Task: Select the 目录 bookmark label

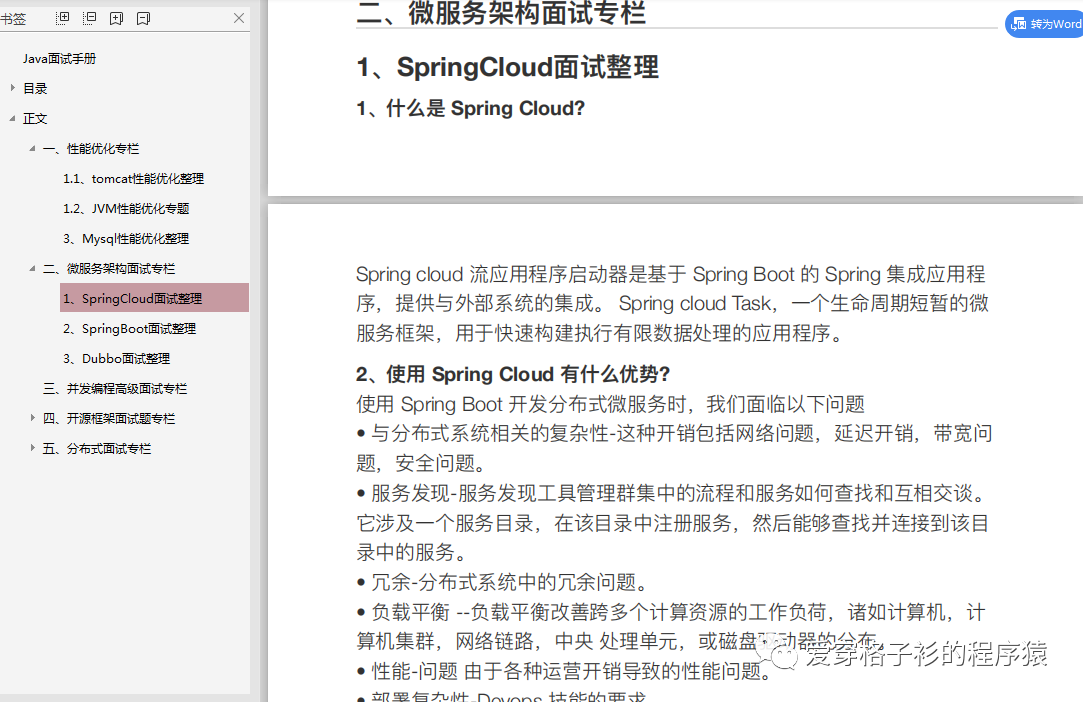Action: 35,88
